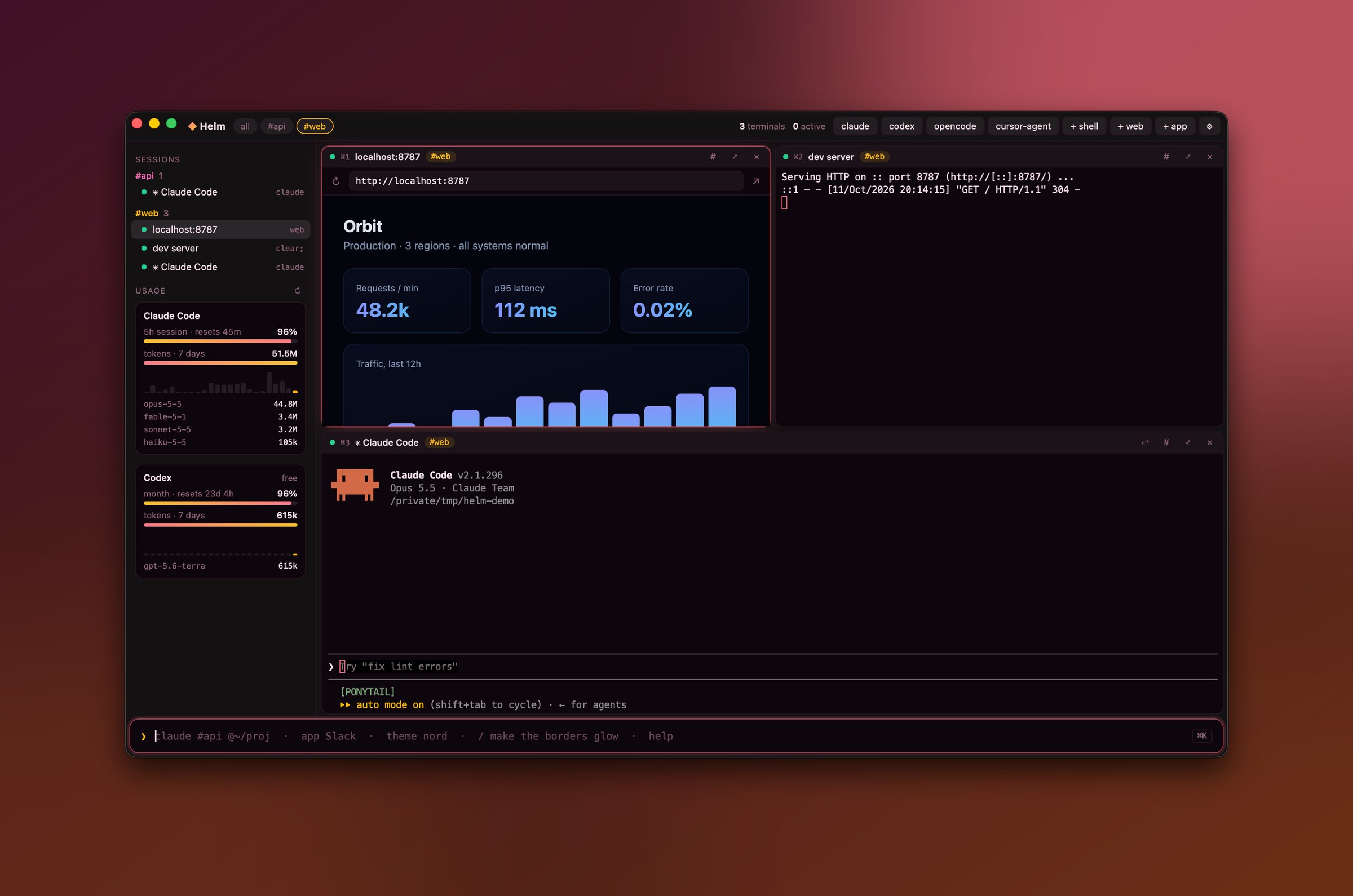Screen dimensions: 1353x896
Task: Add a new app pane
Action: [1175, 126]
